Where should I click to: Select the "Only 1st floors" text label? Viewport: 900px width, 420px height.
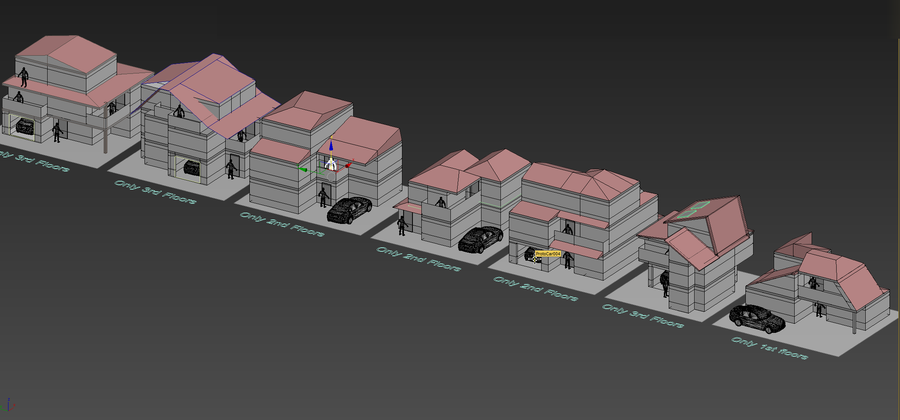tap(769, 348)
